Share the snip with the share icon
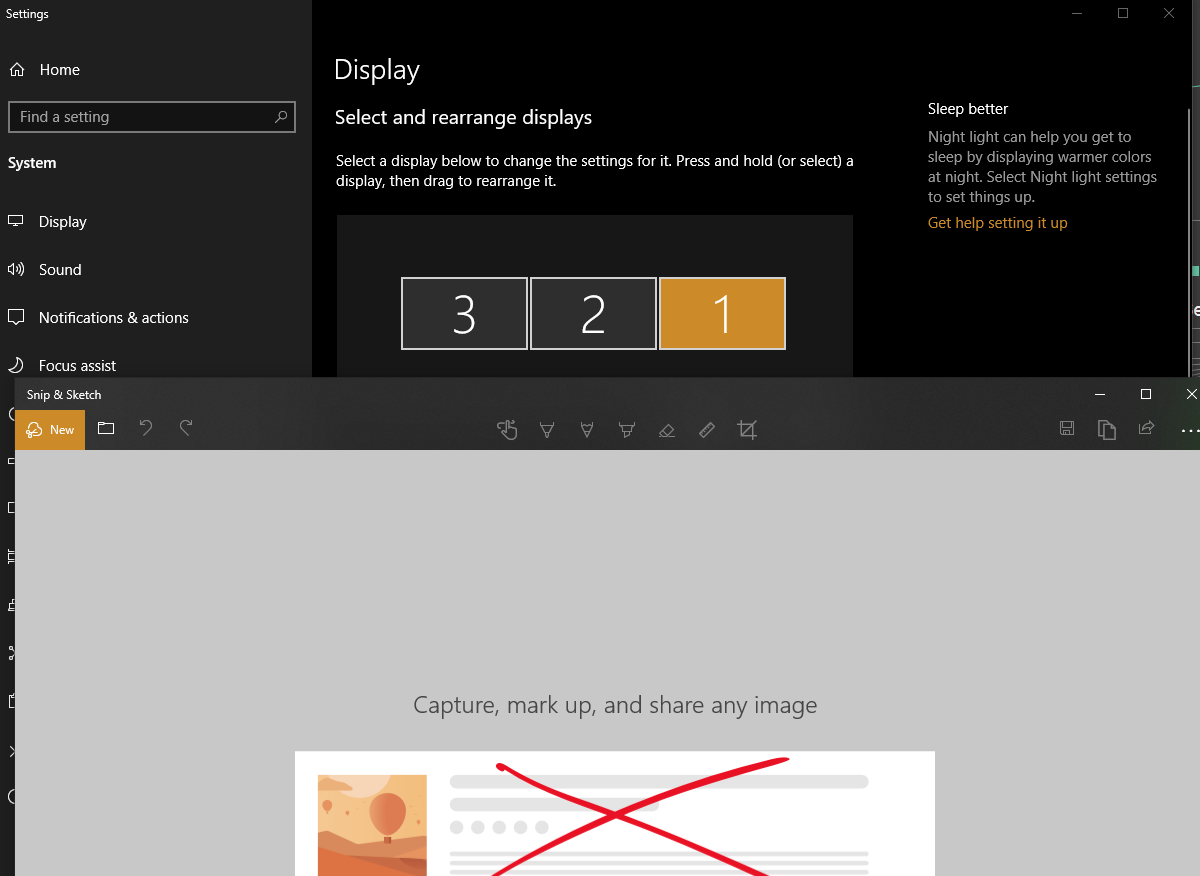This screenshot has width=1200, height=876. [x=1146, y=429]
